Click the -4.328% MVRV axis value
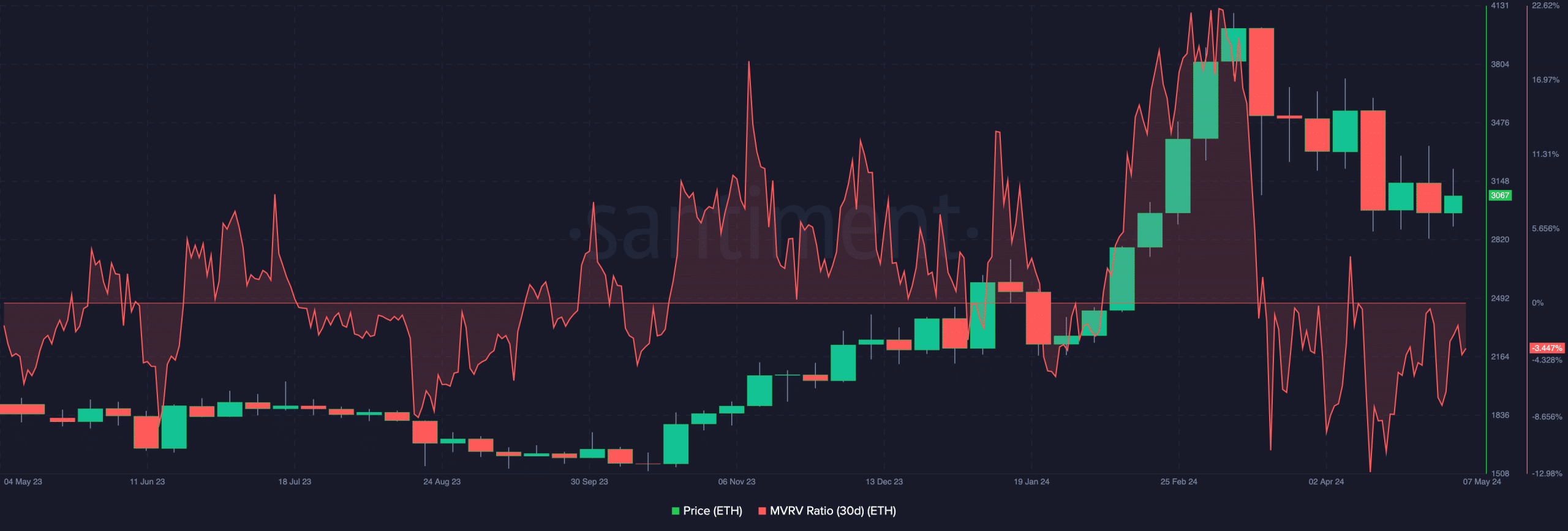This screenshot has width=1568, height=531. [x=1547, y=360]
